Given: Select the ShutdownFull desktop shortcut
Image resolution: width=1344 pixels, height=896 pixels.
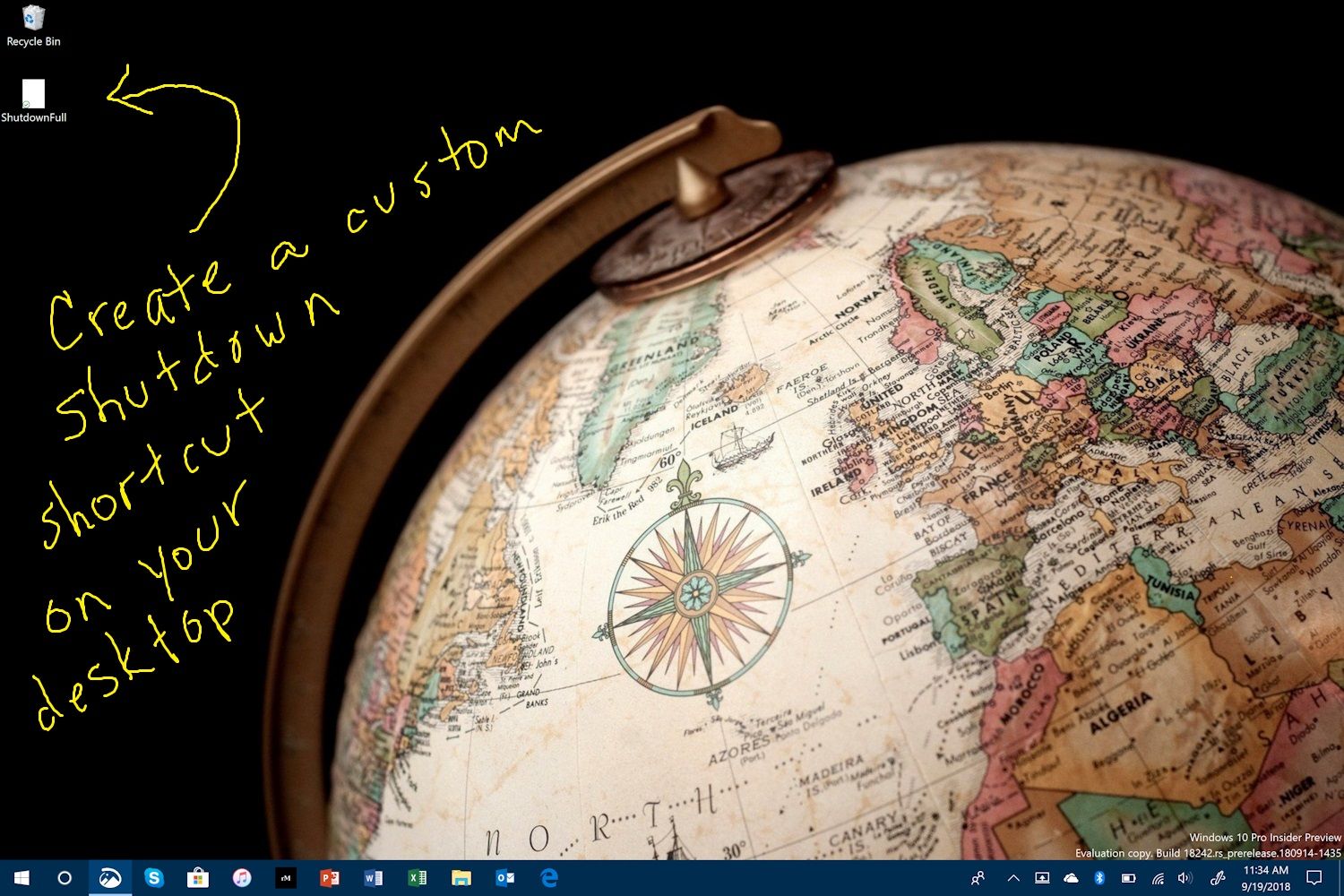Looking at the screenshot, I should click(x=33, y=100).
